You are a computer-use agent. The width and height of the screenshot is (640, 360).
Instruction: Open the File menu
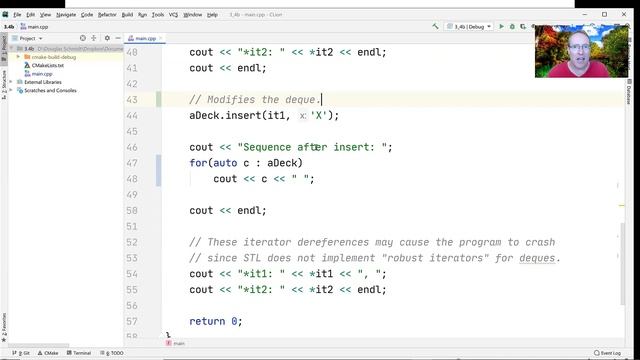click(x=17, y=14)
